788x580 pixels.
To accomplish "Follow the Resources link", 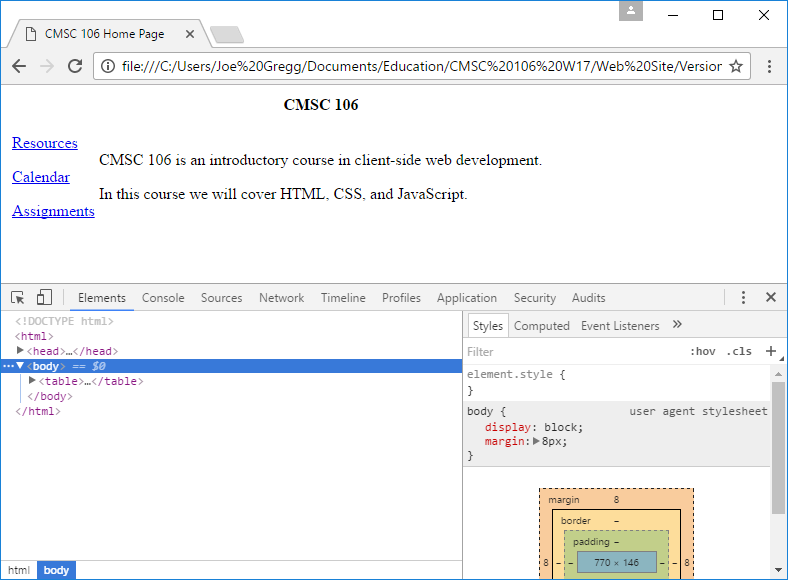I will click(x=45, y=143).
